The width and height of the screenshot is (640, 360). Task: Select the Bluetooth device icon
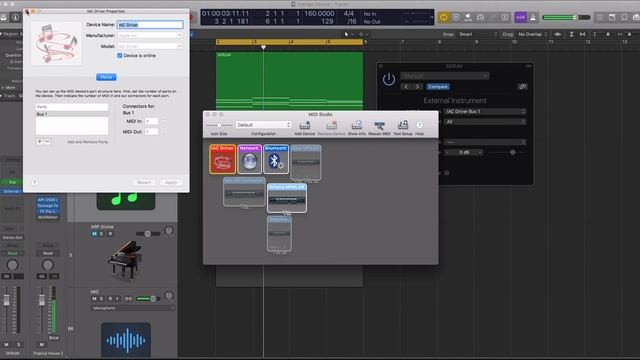click(276, 159)
